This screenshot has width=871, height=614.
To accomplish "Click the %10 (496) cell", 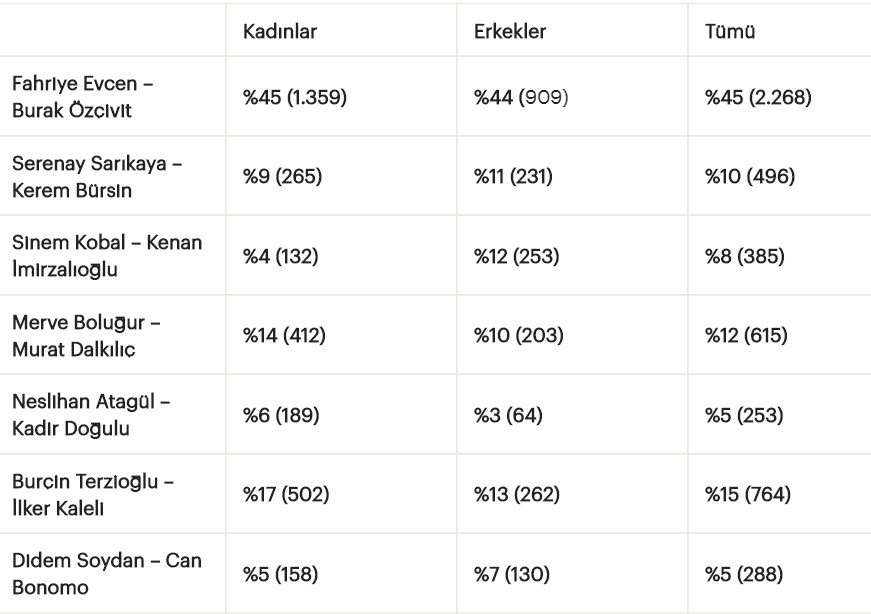I will click(750, 177).
